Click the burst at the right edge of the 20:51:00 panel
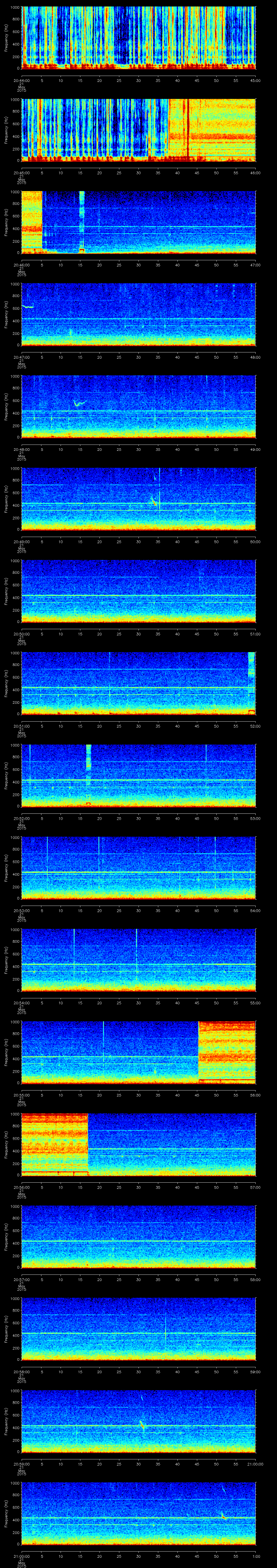This screenshot has width=277, height=1568. tap(251, 683)
